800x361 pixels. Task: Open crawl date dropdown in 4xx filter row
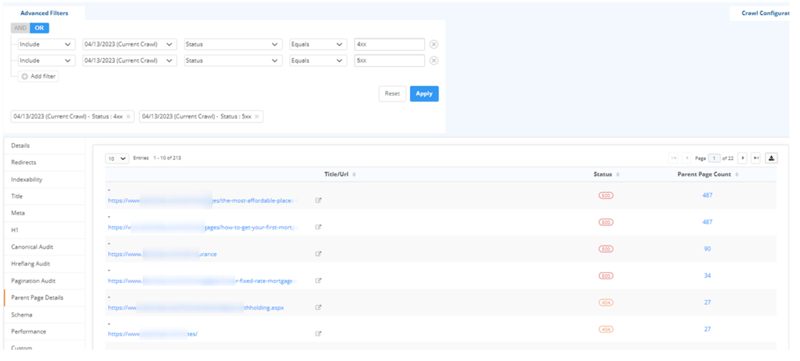[x=130, y=44]
